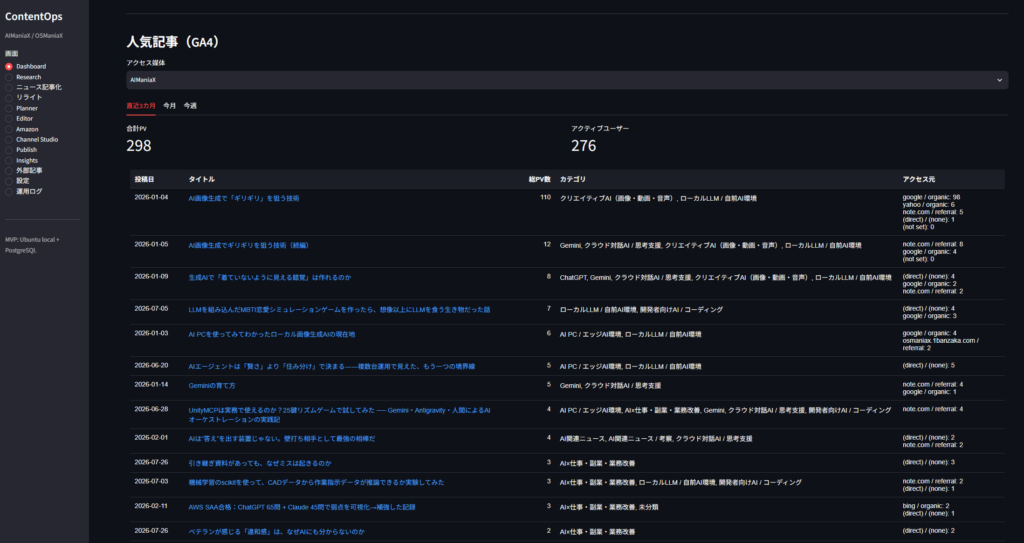
Task: Click the アクティブユーザー value 276
Action: click(x=584, y=146)
